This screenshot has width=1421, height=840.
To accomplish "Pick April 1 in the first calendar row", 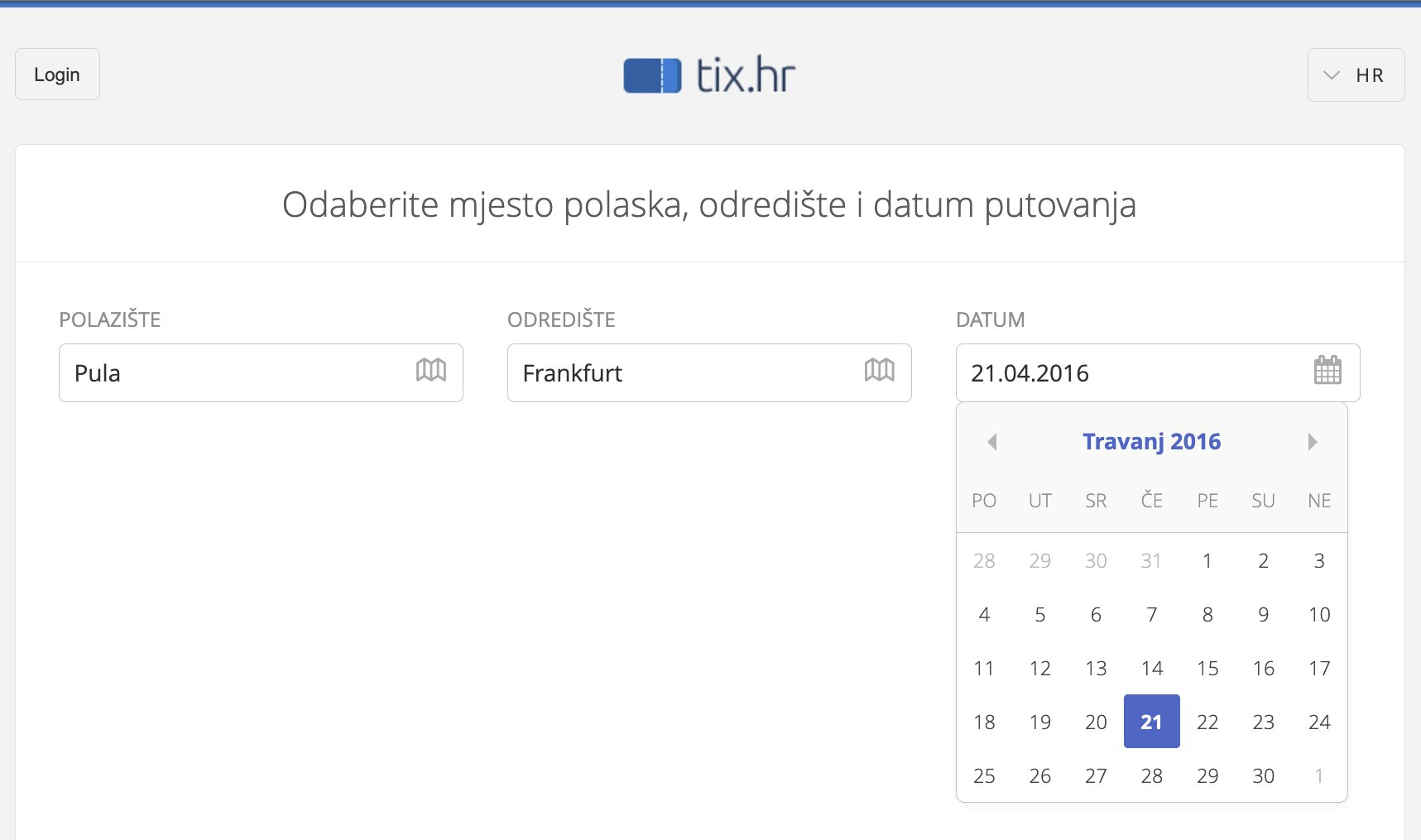I will pyautogui.click(x=1207, y=560).
